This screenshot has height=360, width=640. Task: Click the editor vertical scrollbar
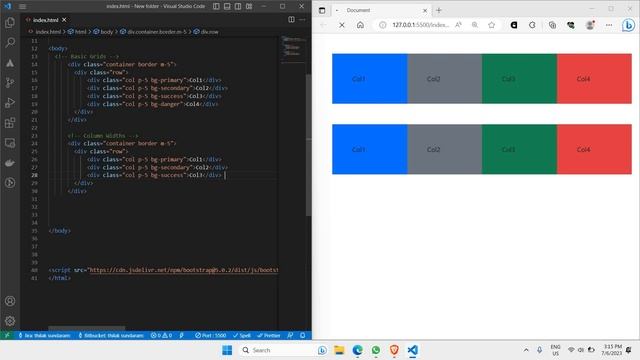[308, 145]
